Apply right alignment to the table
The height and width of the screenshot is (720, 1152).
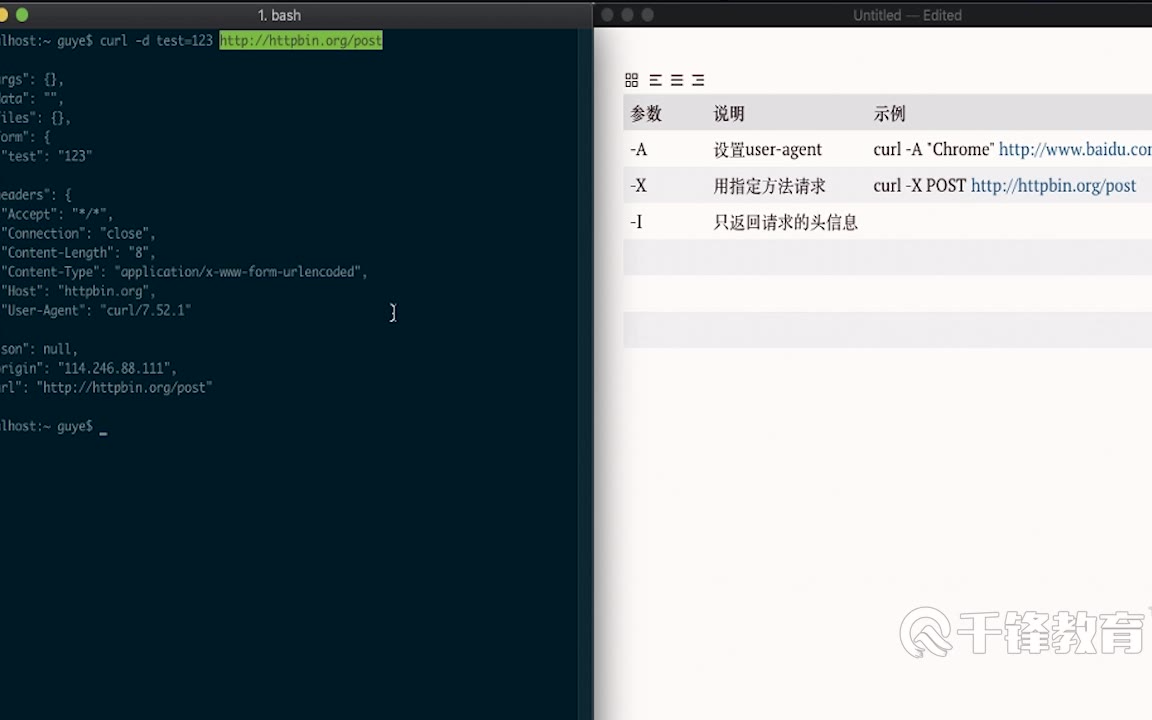click(x=698, y=80)
